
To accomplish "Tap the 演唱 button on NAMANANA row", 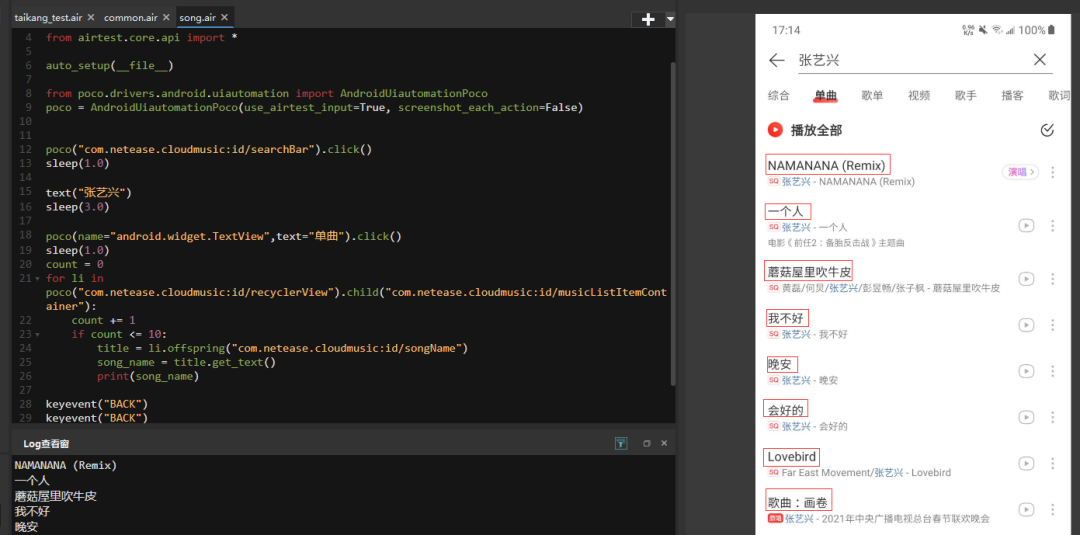I will click(x=1020, y=172).
